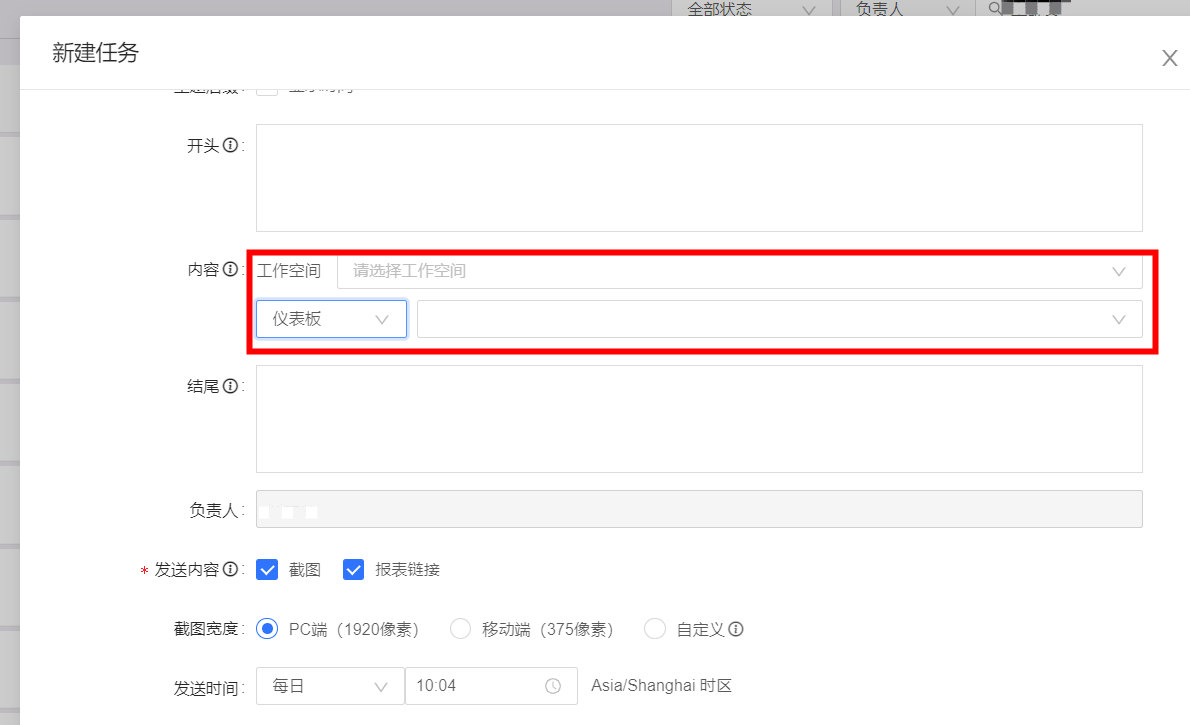This screenshot has height=725, width=1190.
Task: Choose the 自定义 width radio button
Action: click(x=655, y=629)
